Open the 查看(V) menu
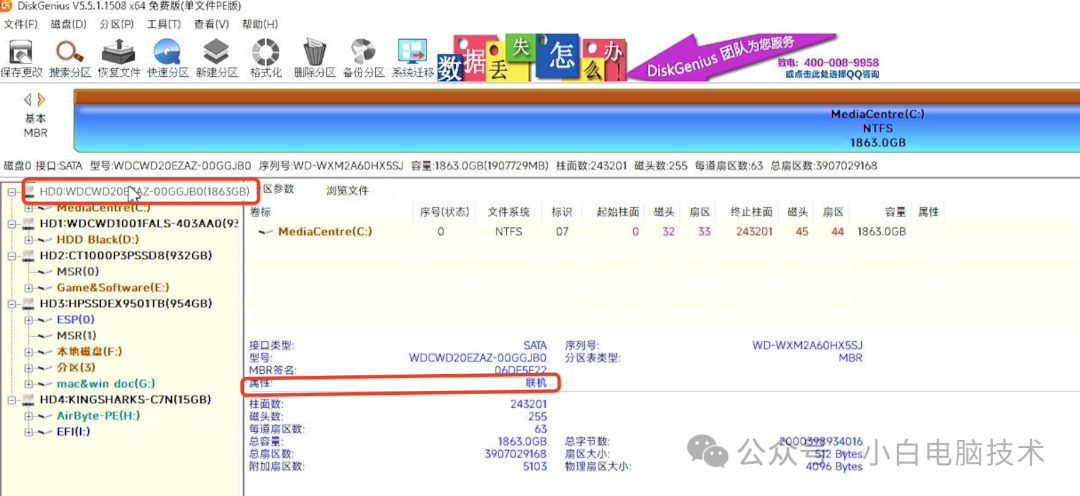The width and height of the screenshot is (1080, 496). point(211,24)
